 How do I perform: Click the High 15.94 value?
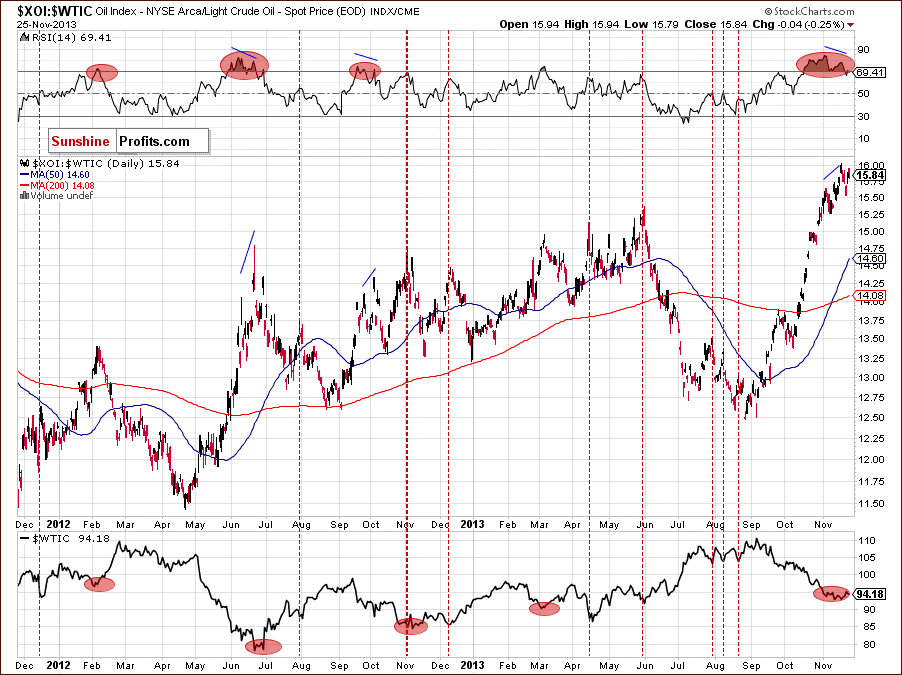tap(592, 24)
